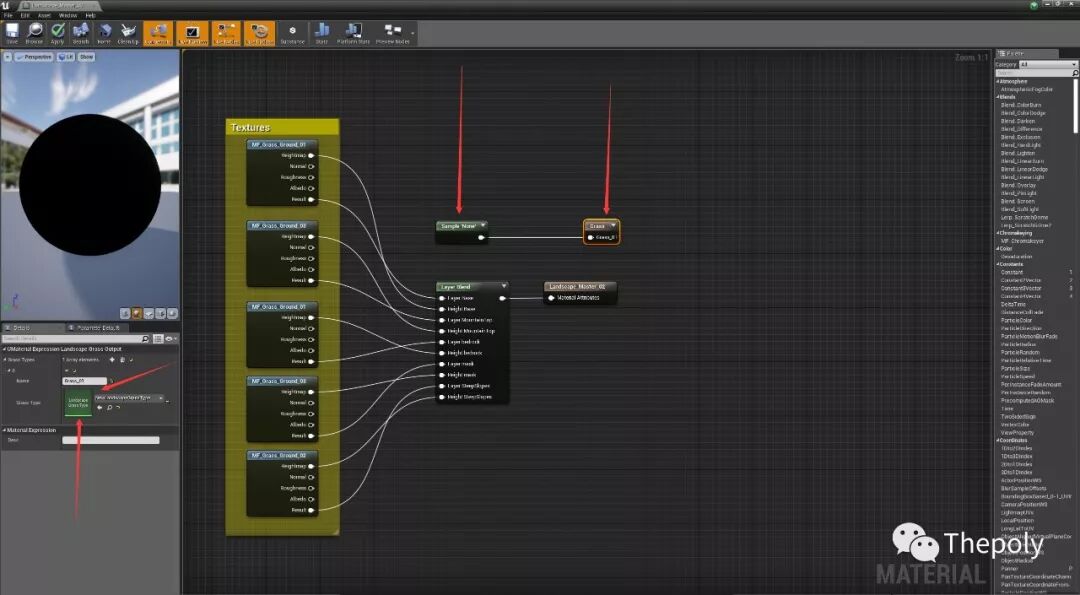The image size is (1080, 595).
Task: Toggle the Connectors toolbar button
Action: [x=158, y=33]
